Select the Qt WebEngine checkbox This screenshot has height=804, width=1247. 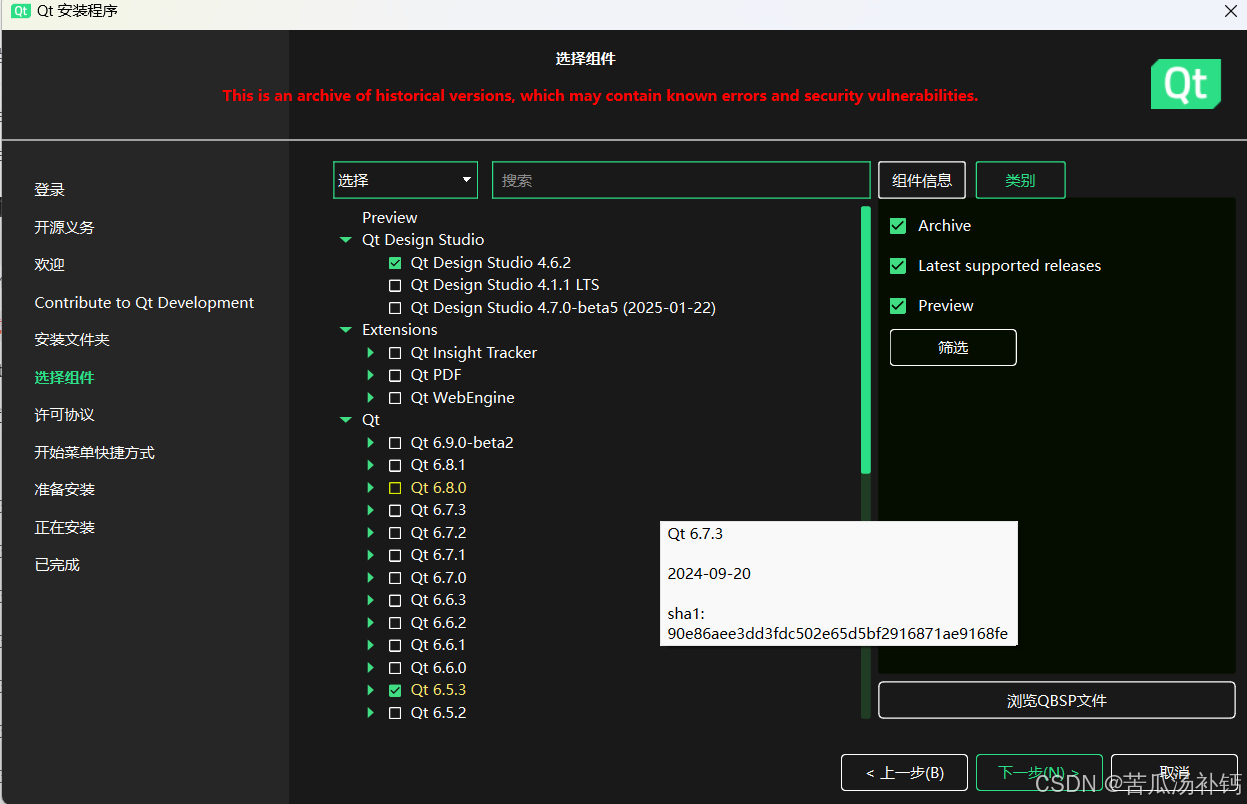[395, 398]
